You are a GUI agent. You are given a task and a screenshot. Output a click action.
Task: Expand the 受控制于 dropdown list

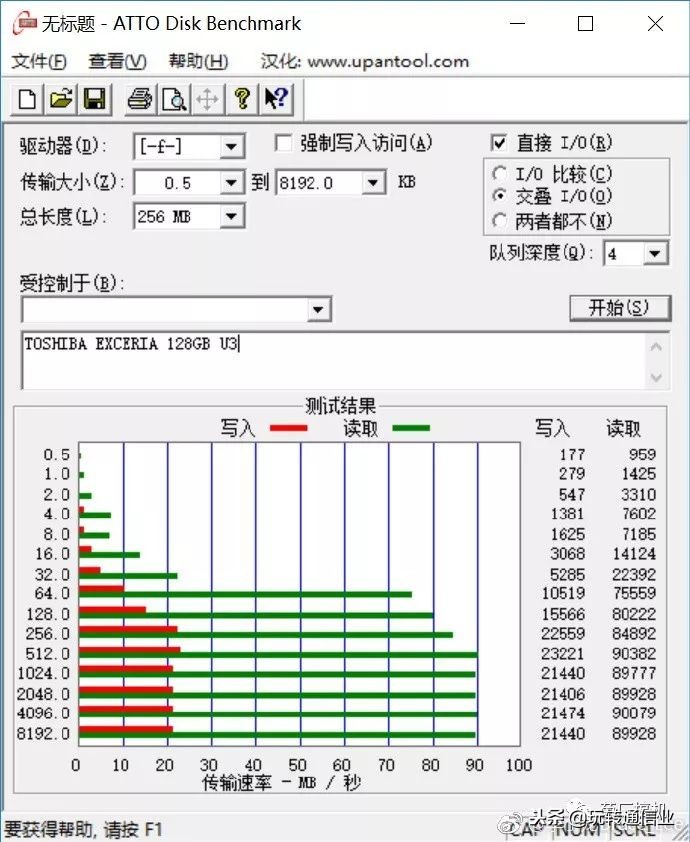pyautogui.click(x=318, y=310)
